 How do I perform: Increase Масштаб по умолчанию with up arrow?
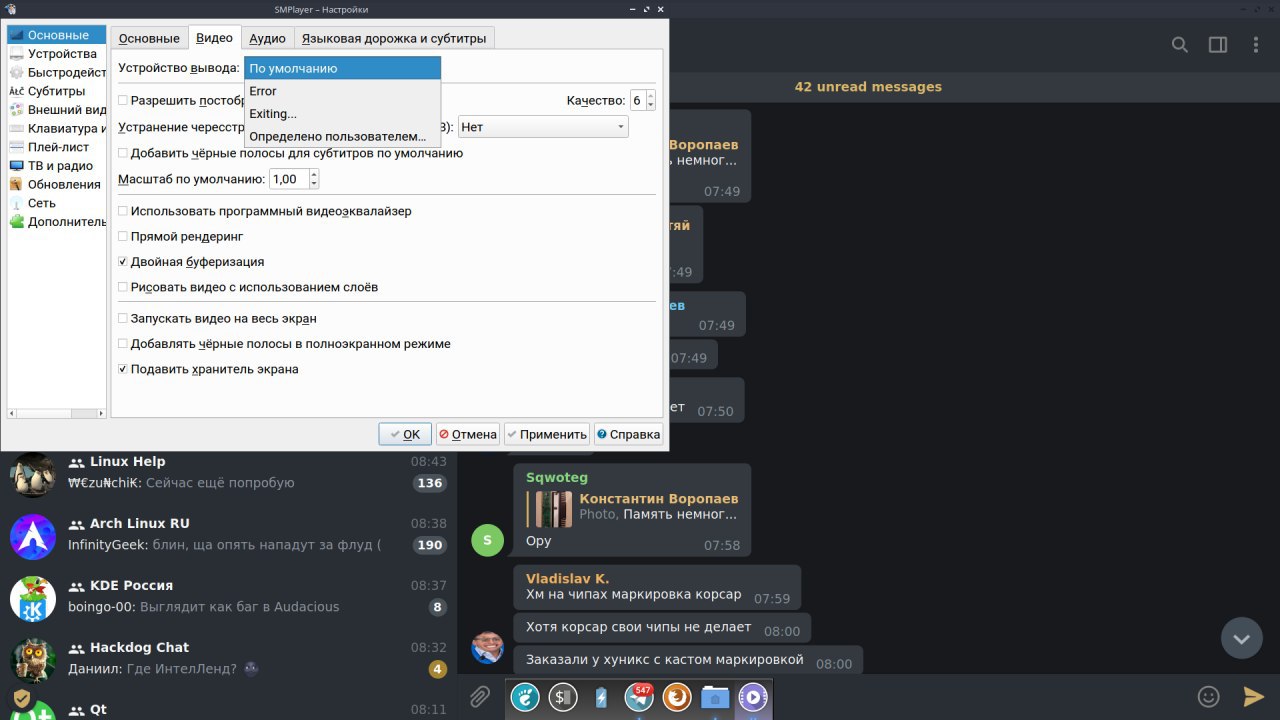[314, 174]
